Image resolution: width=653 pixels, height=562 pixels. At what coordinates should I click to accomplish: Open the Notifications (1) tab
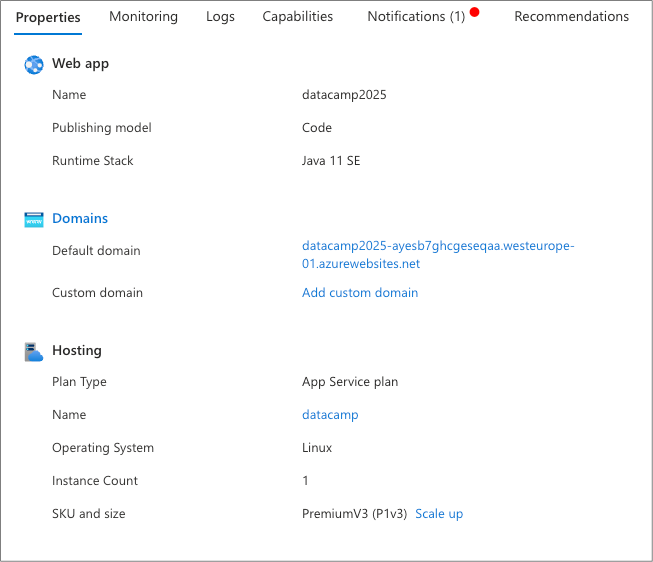pos(416,16)
